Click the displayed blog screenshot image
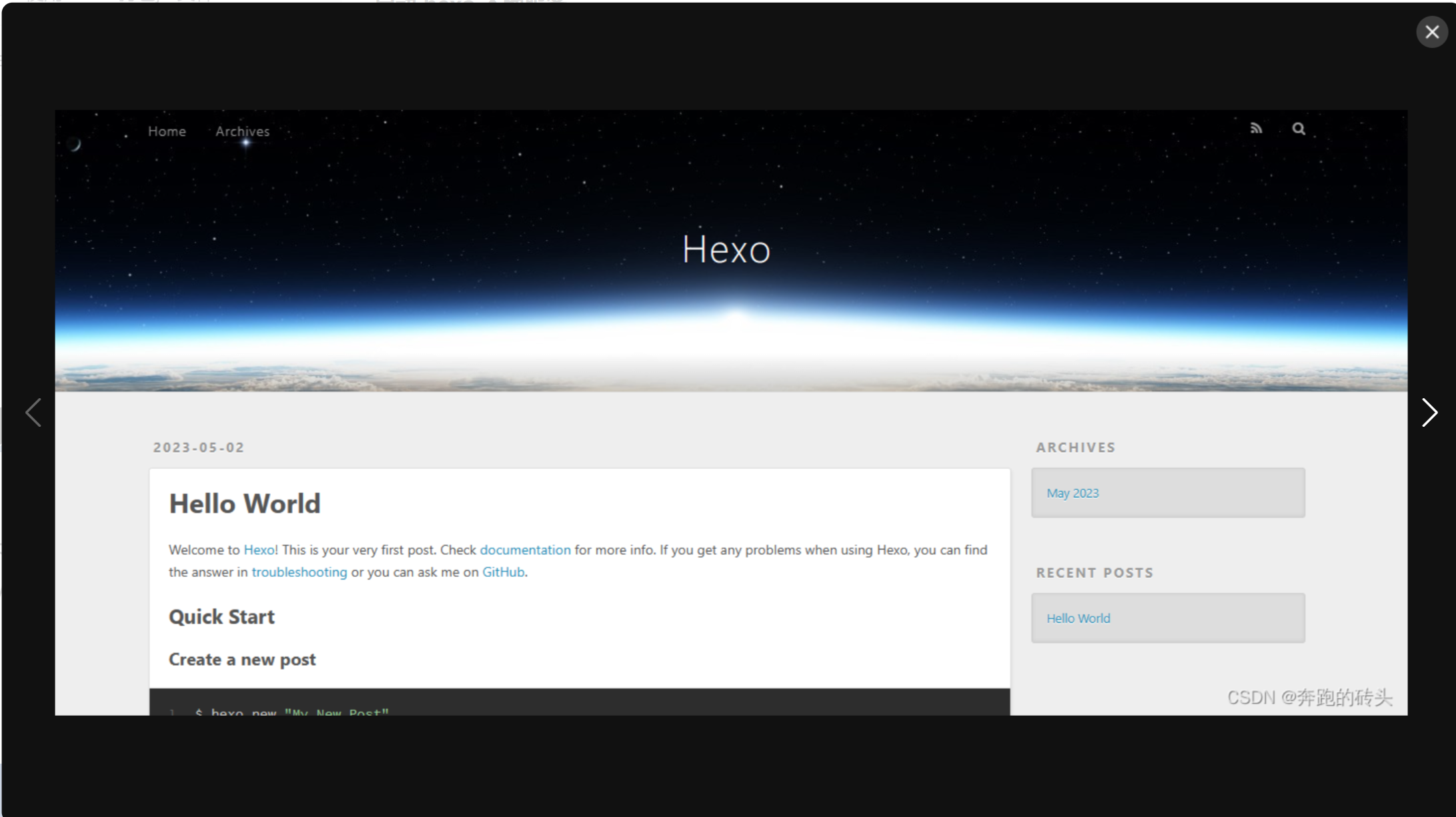1456x817 pixels. (x=731, y=413)
